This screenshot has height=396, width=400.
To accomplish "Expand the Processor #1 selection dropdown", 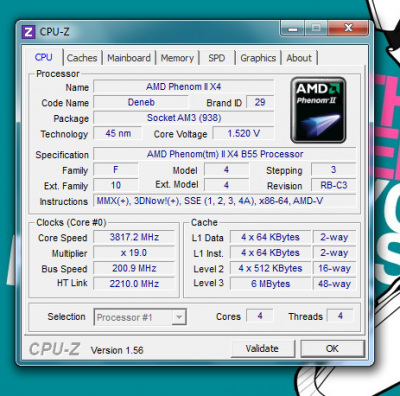I will [179, 317].
